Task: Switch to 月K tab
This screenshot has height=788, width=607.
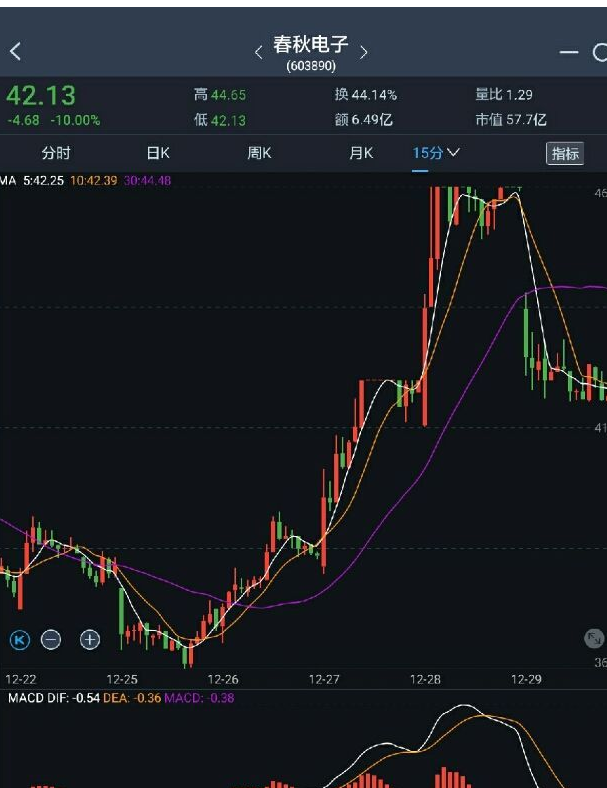Action: 361,153
